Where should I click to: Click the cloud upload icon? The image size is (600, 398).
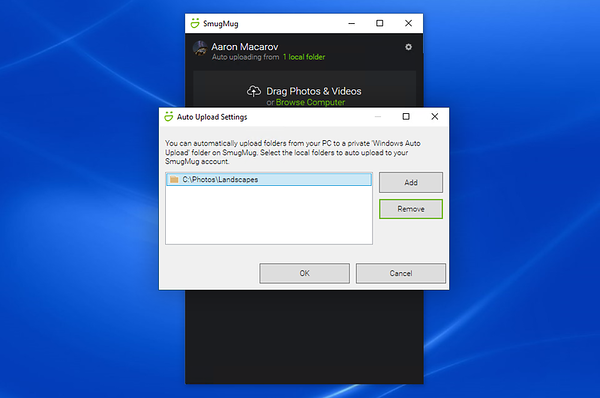[254, 91]
